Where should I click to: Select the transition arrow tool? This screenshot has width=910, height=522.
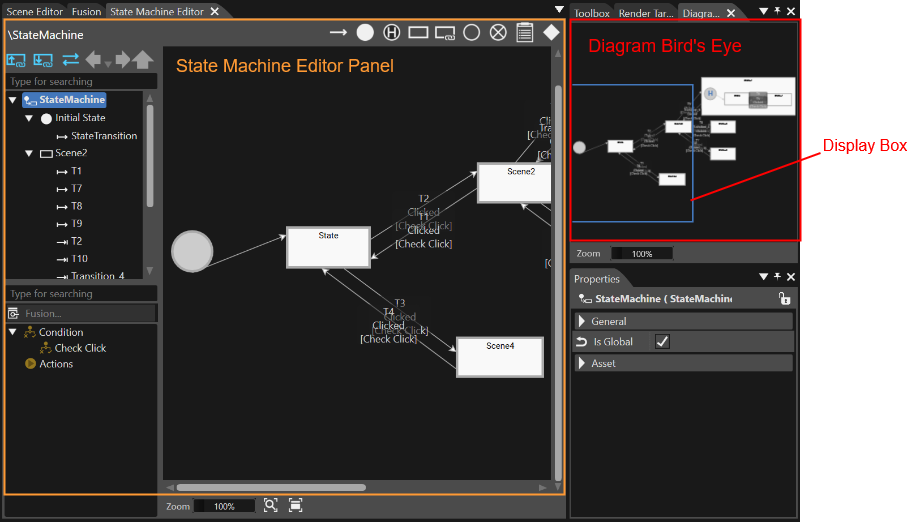[338, 33]
